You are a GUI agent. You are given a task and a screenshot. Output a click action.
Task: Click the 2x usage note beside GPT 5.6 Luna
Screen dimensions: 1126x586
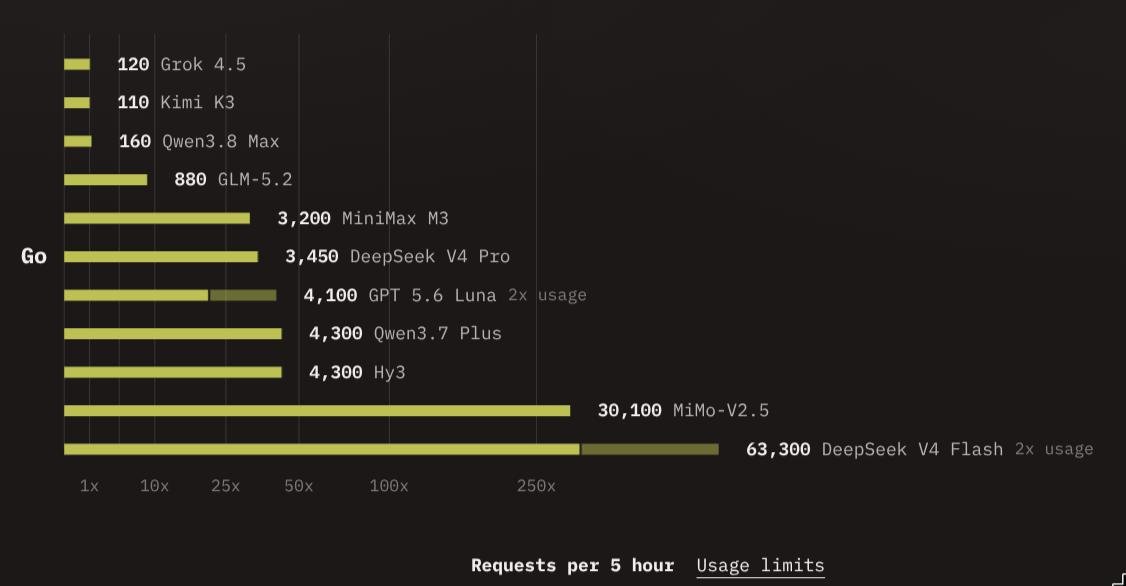coord(547,295)
